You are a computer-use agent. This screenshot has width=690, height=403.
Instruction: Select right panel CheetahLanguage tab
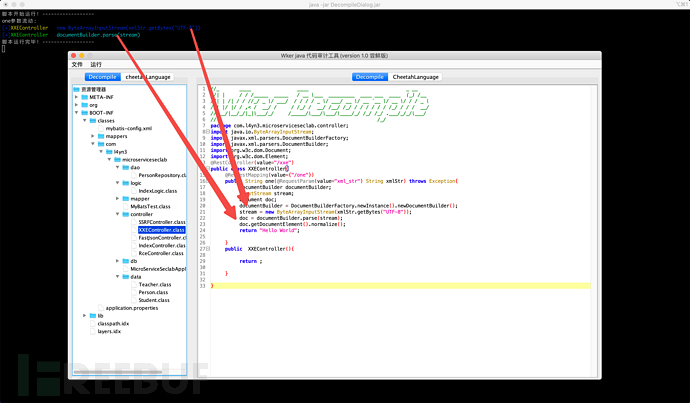point(415,77)
